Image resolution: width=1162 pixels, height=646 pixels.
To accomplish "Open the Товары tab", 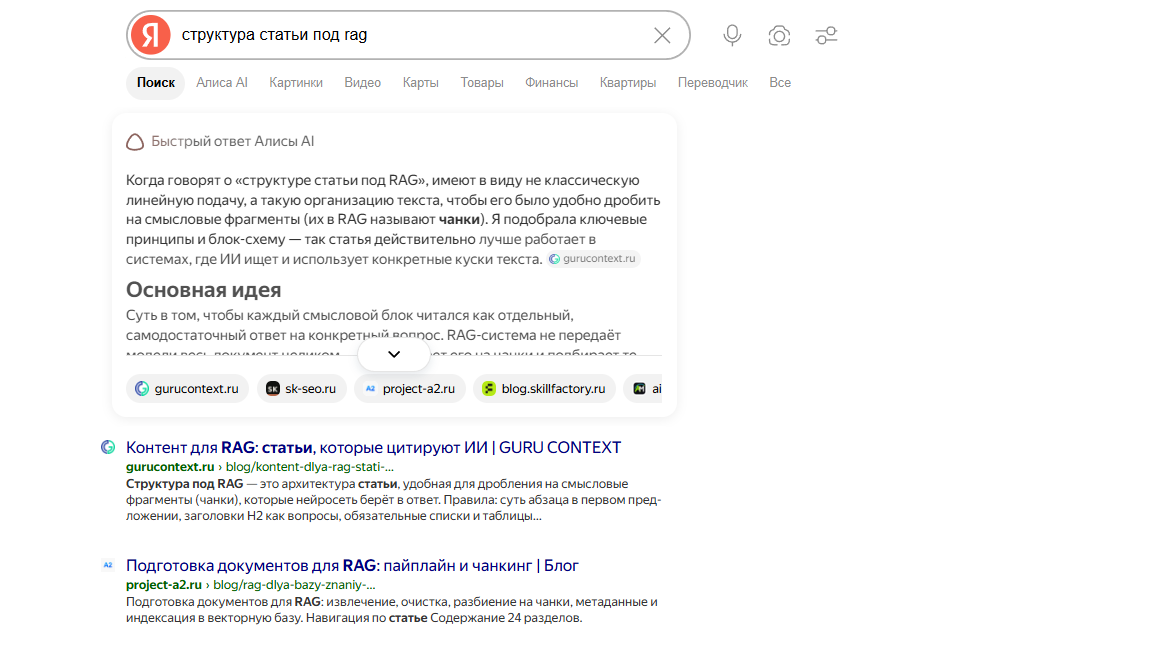I will 482,83.
